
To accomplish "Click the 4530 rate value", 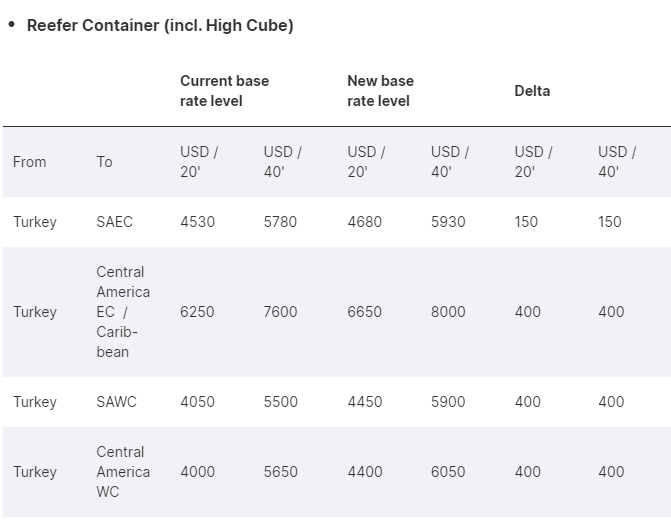I will (197, 222).
